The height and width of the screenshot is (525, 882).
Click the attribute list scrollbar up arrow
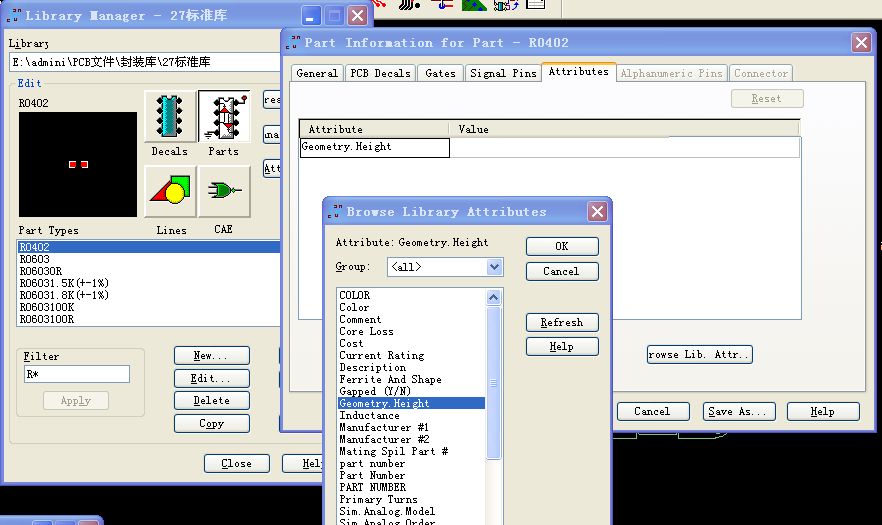point(493,297)
